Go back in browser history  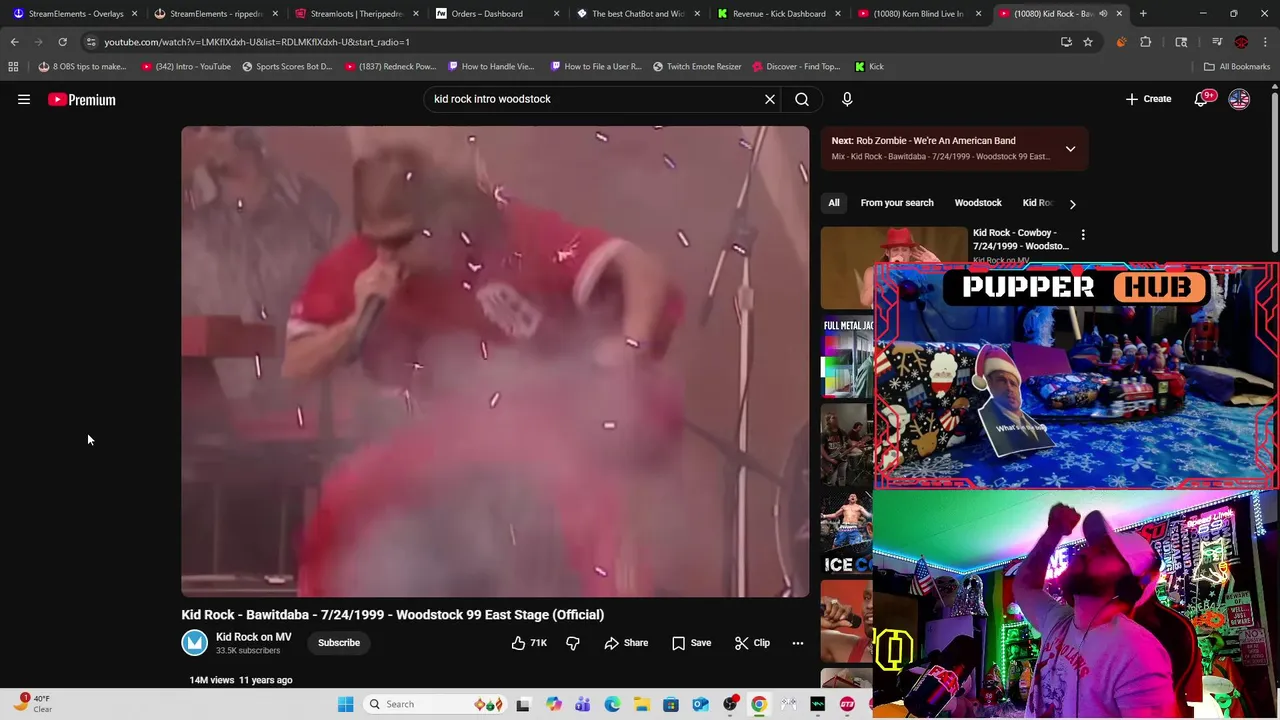[14, 42]
